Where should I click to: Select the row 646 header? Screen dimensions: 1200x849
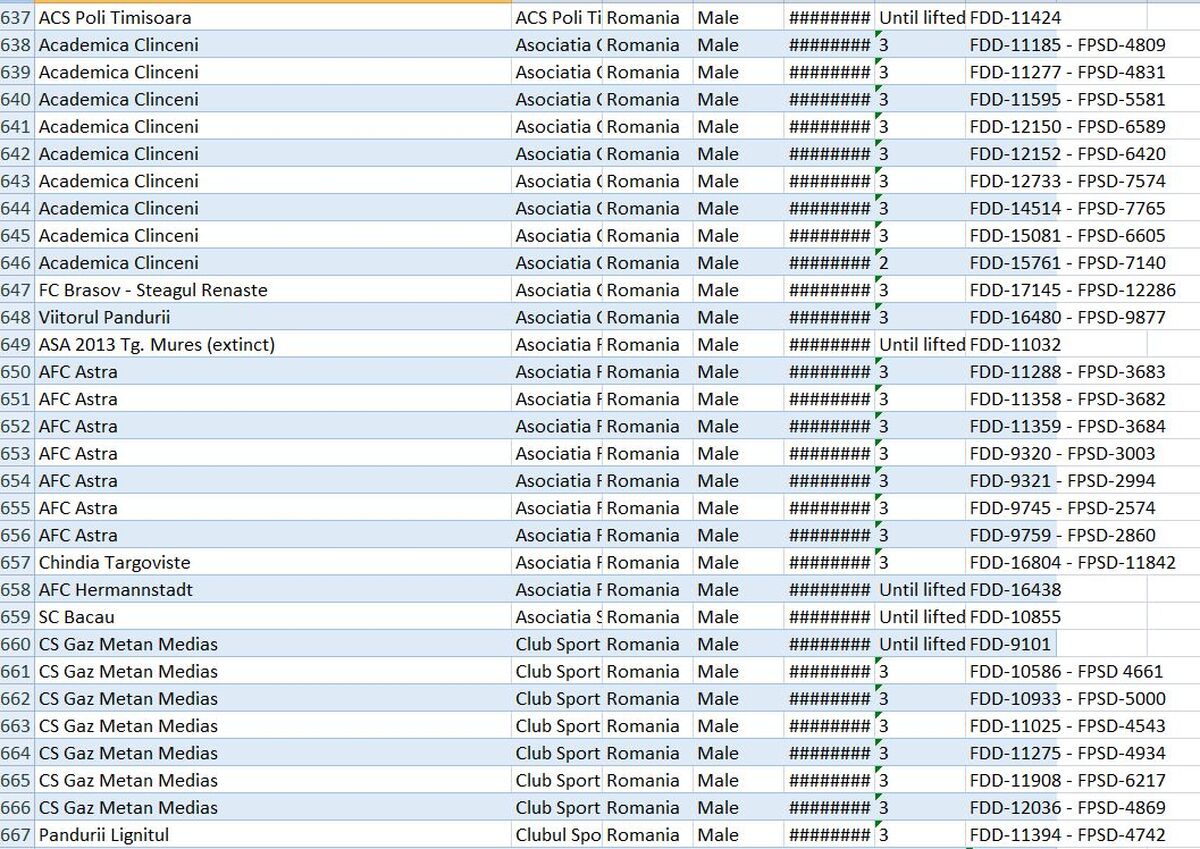pyautogui.click(x=17, y=262)
